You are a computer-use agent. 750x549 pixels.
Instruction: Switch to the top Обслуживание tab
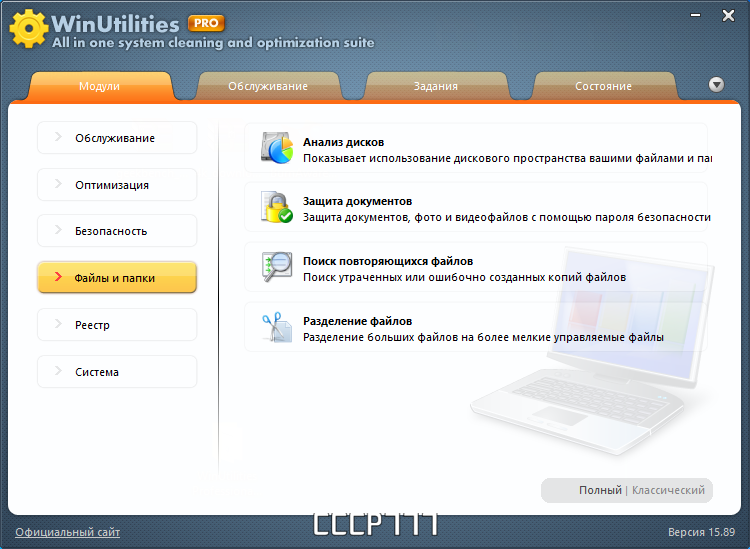268,86
